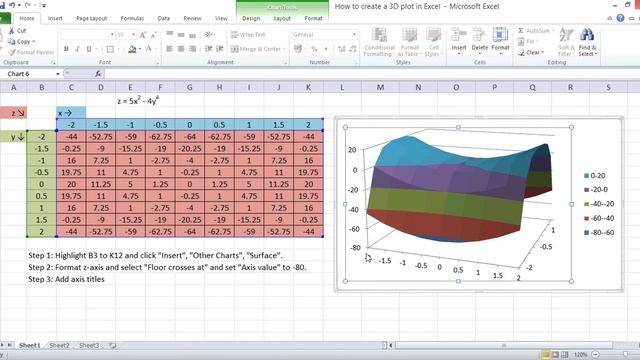Open the General number format dropdown
The width and height of the screenshot is (640, 360).
(x=354, y=35)
